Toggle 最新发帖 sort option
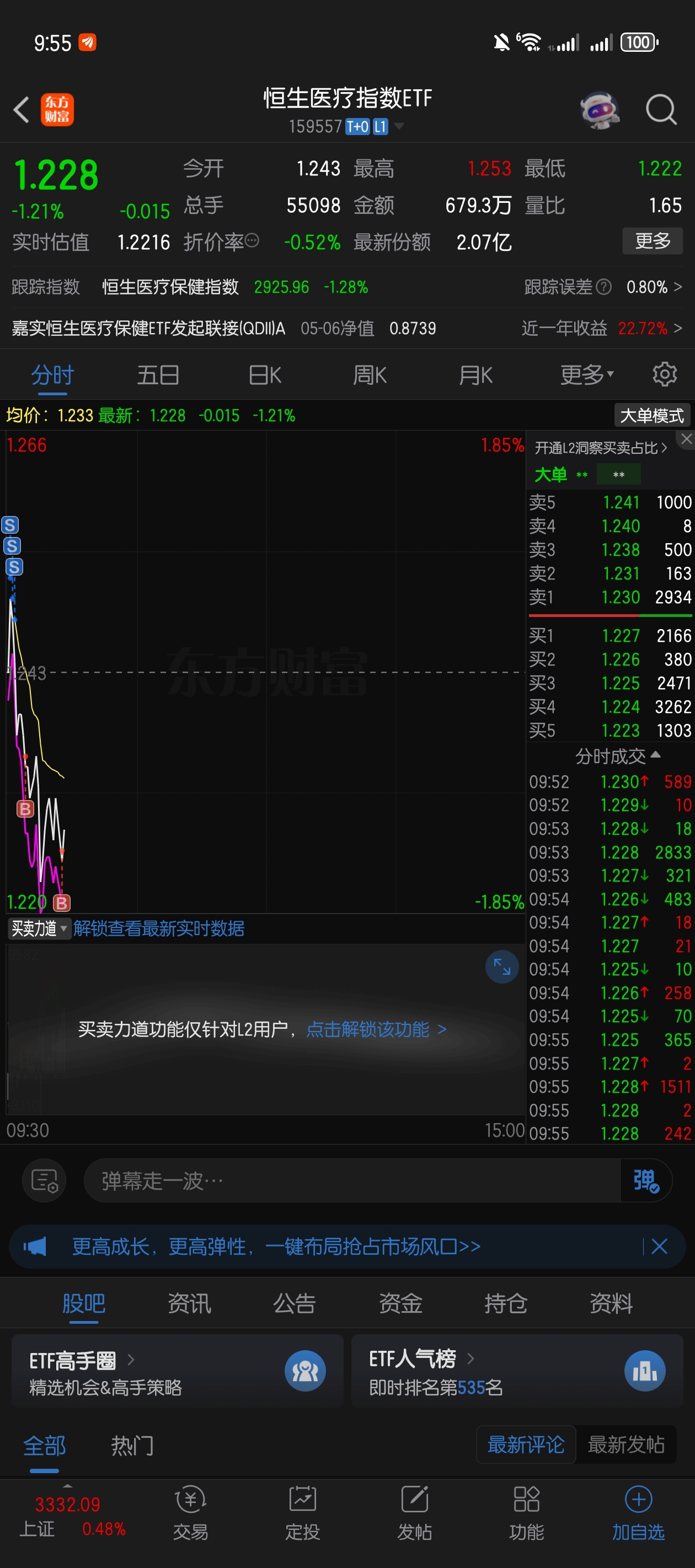The height and width of the screenshot is (1568, 695). [625, 1445]
